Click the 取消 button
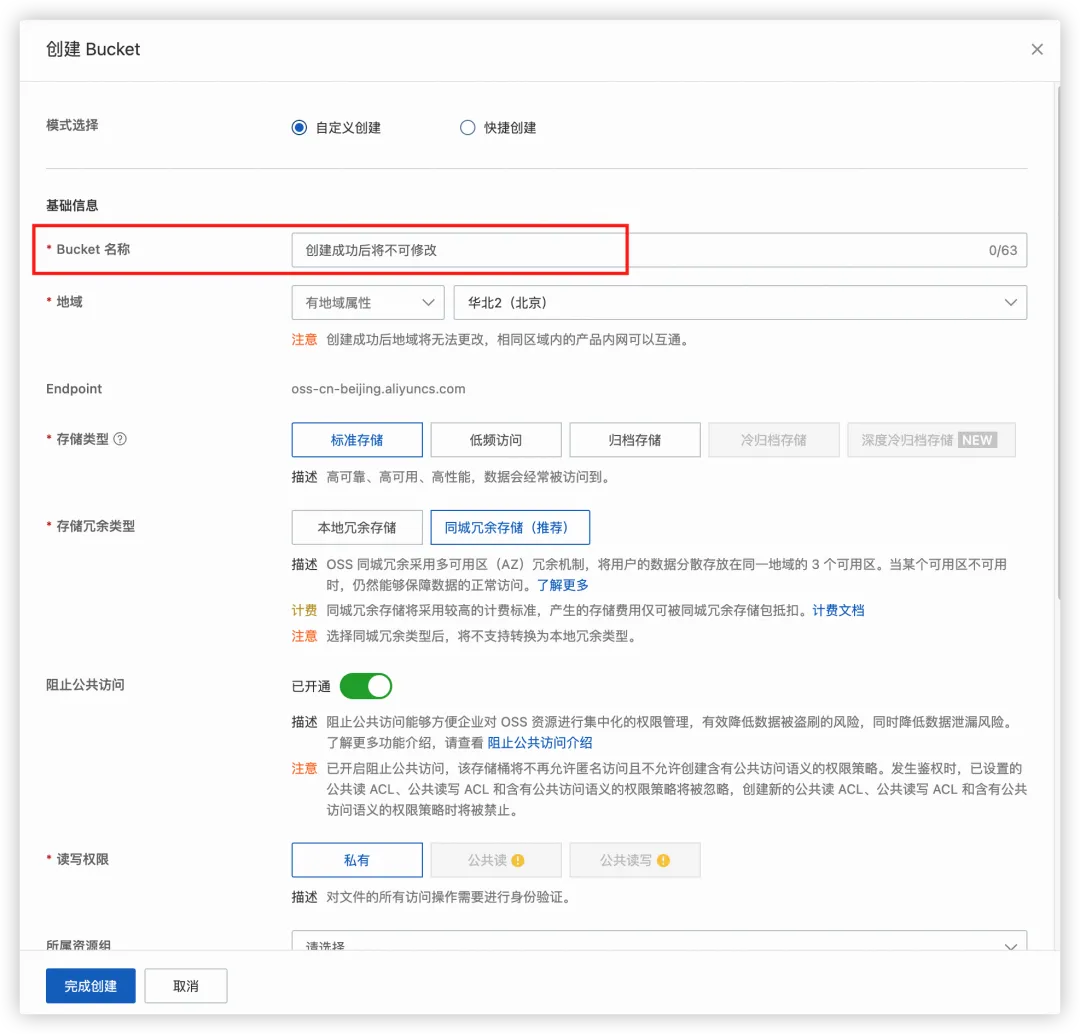The width and height of the screenshot is (1080, 1034). 186,986
